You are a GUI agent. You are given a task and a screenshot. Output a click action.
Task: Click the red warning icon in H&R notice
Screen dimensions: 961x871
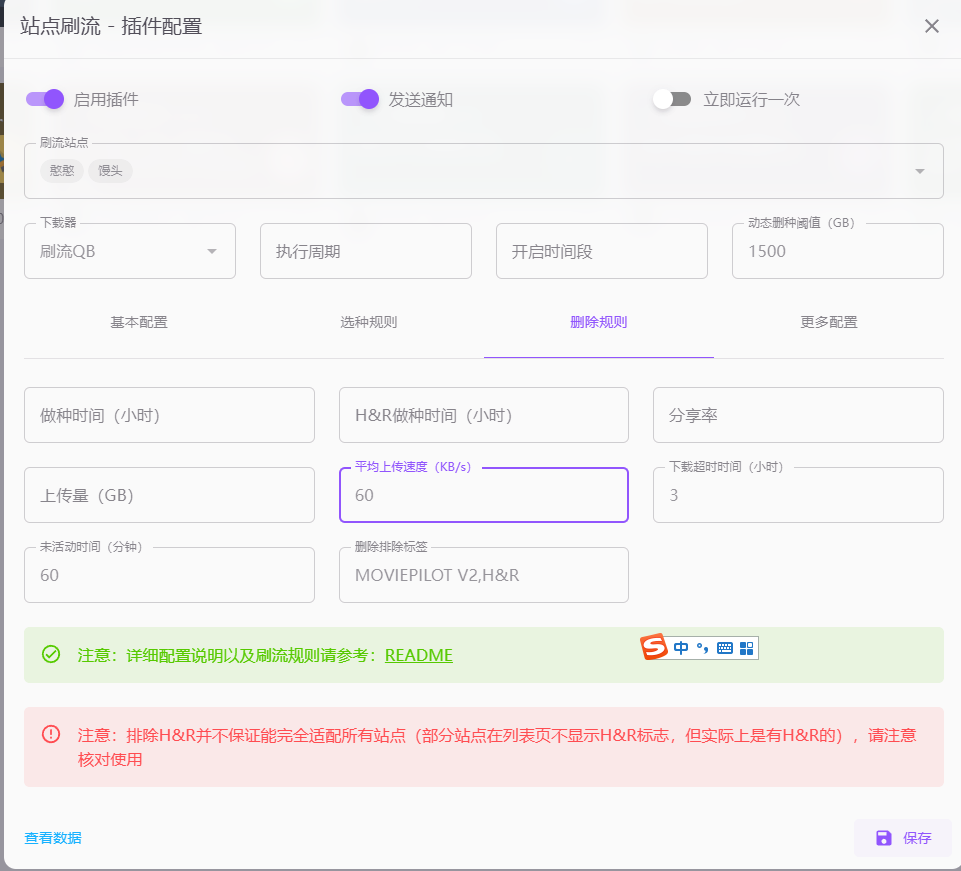51,734
